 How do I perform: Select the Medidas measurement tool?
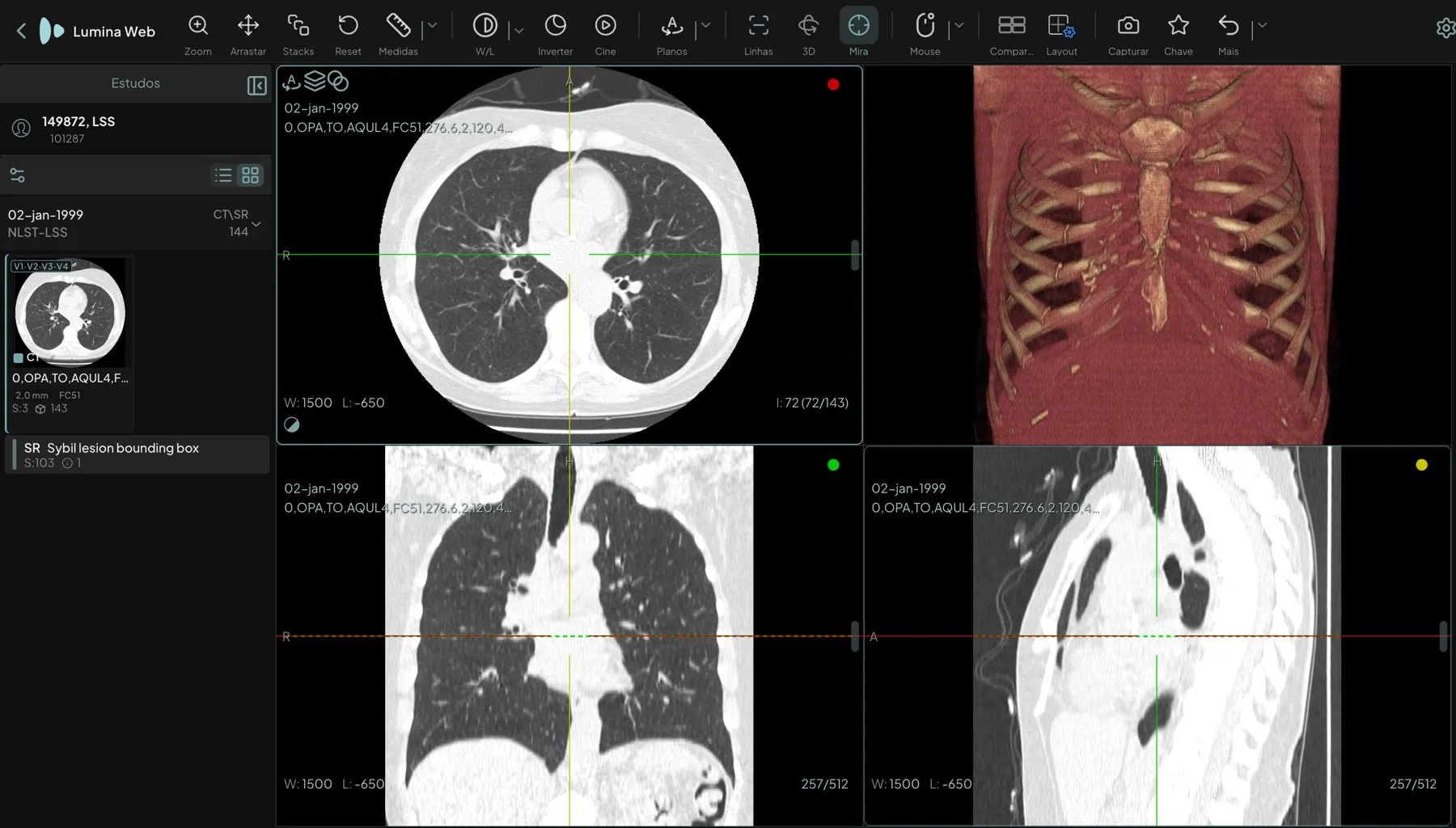coord(398,26)
